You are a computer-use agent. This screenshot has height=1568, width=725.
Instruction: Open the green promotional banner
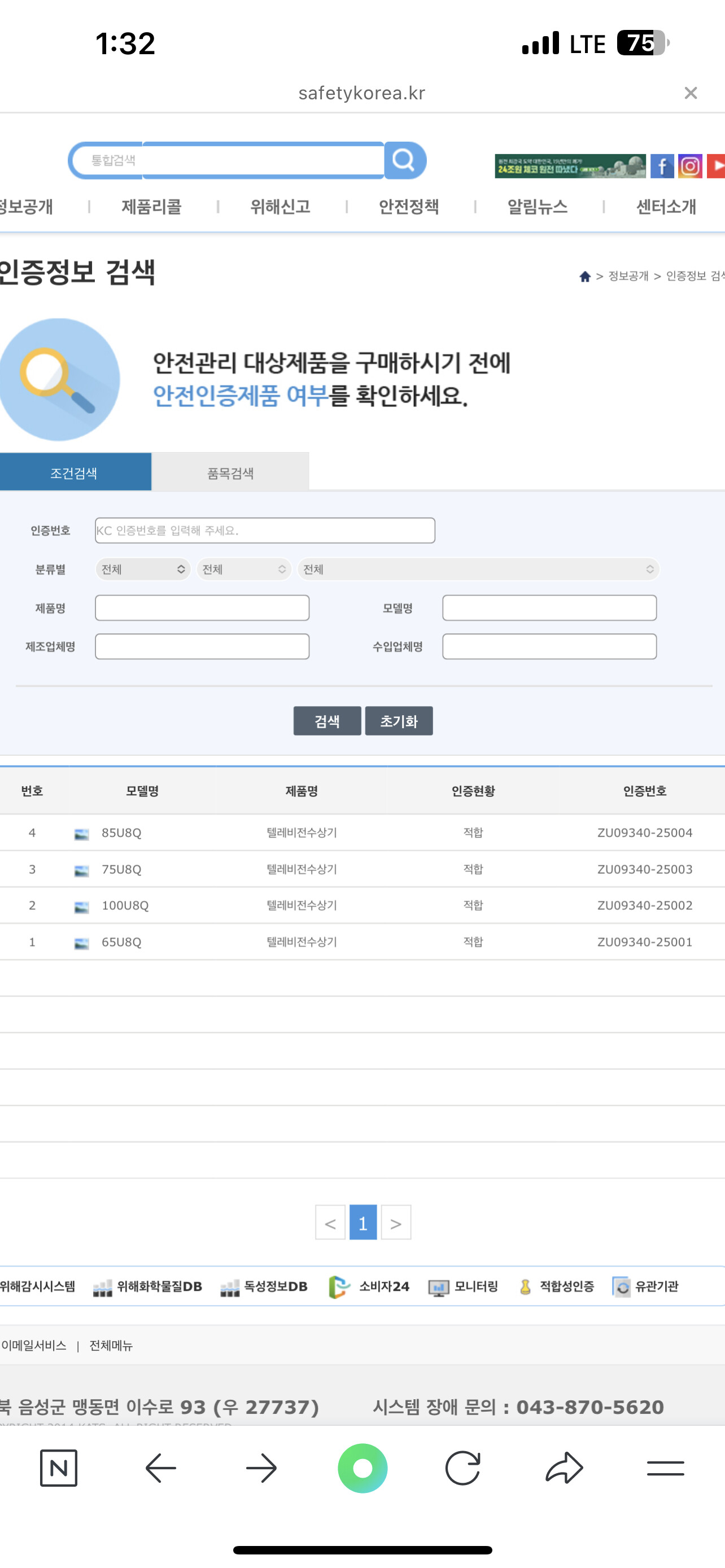point(570,166)
